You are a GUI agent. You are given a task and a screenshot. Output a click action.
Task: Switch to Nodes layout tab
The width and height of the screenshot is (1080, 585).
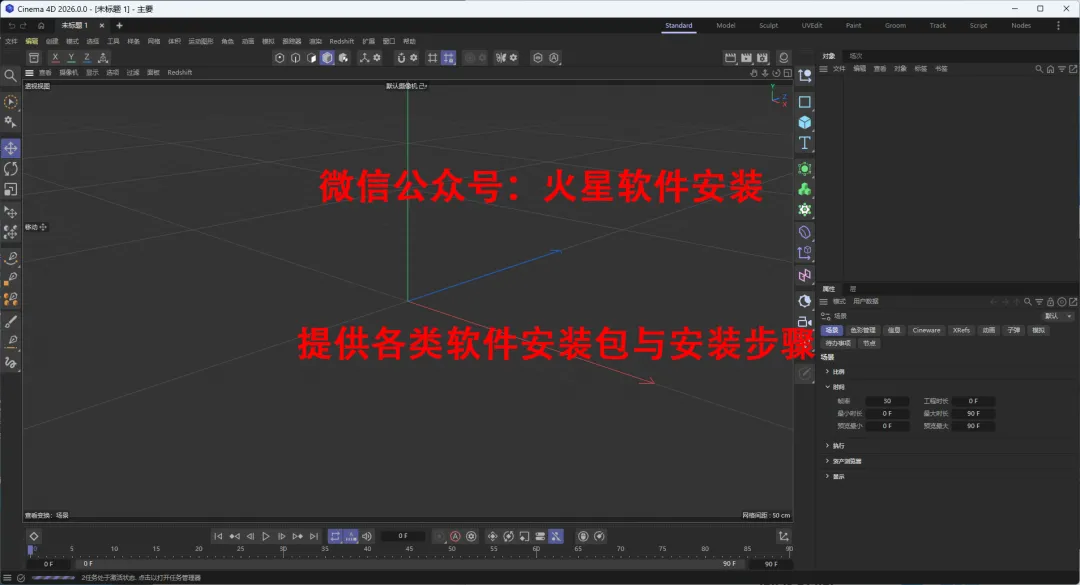(1021, 25)
